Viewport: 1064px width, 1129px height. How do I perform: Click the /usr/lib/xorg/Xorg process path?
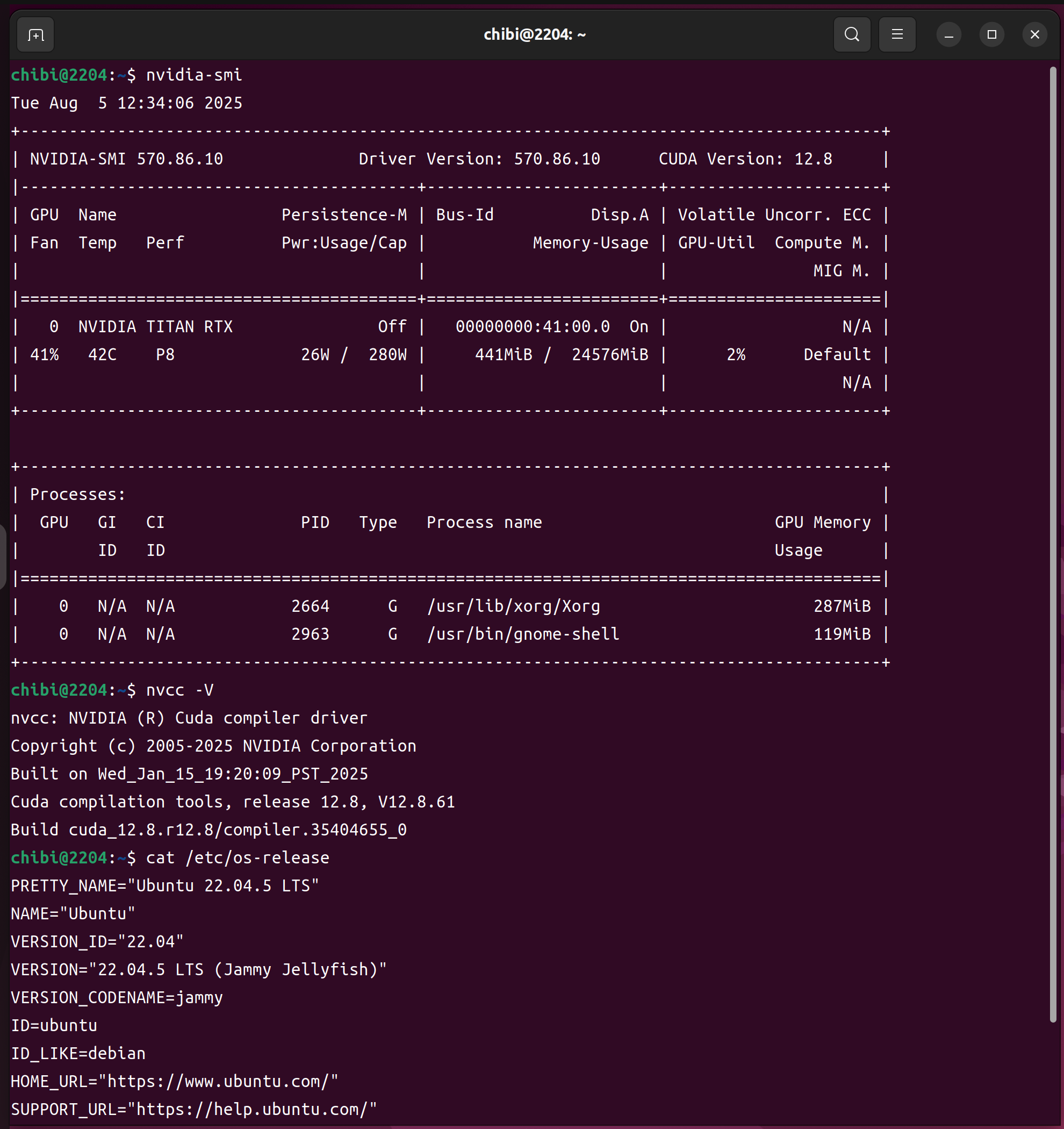point(513,606)
